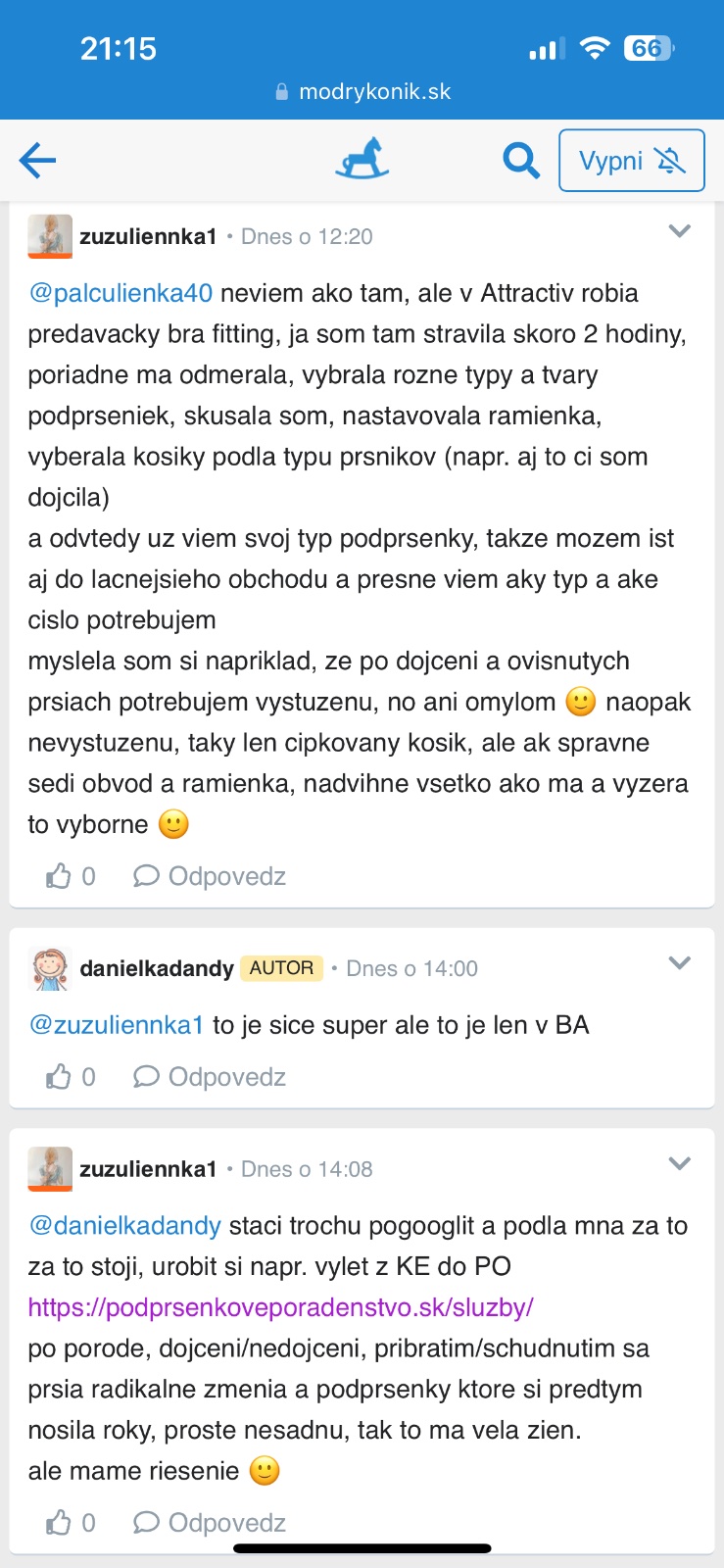Open the rocking horse home logo
724x1568 pixels.
click(x=362, y=160)
